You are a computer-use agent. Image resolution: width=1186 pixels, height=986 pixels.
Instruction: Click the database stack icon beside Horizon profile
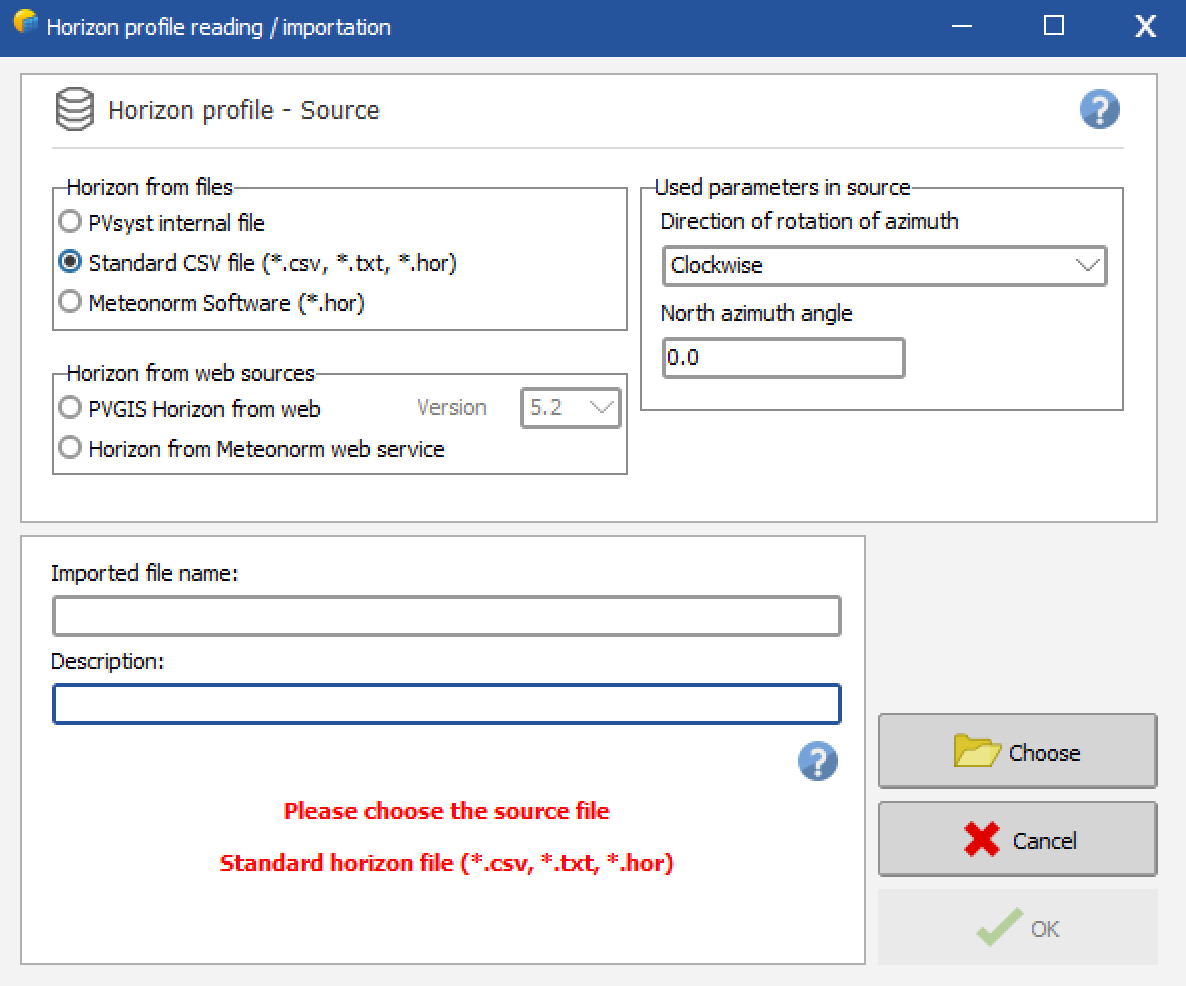click(75, 109)
